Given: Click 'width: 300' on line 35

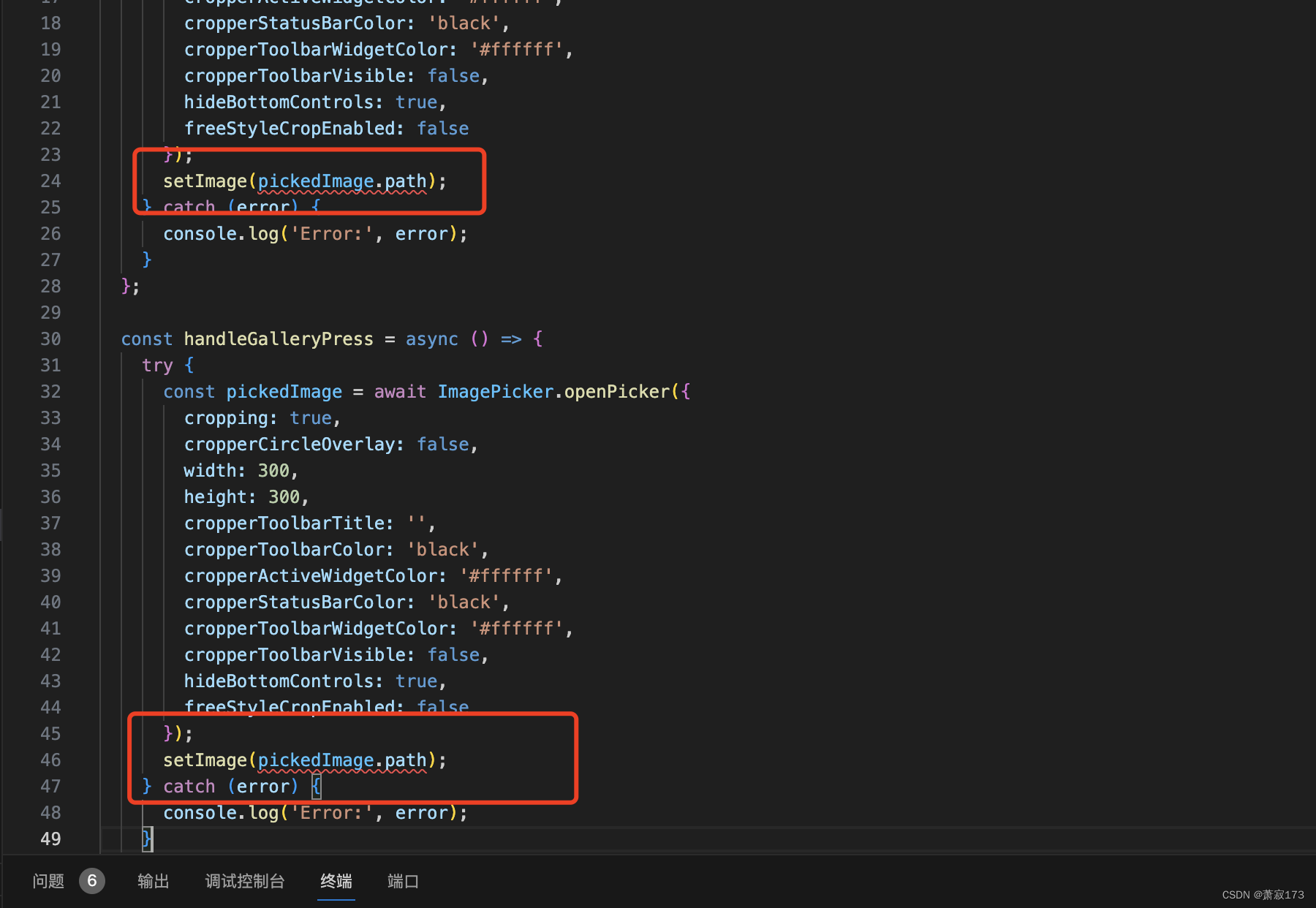Looking at the screenshot, I should pos(237,471).
